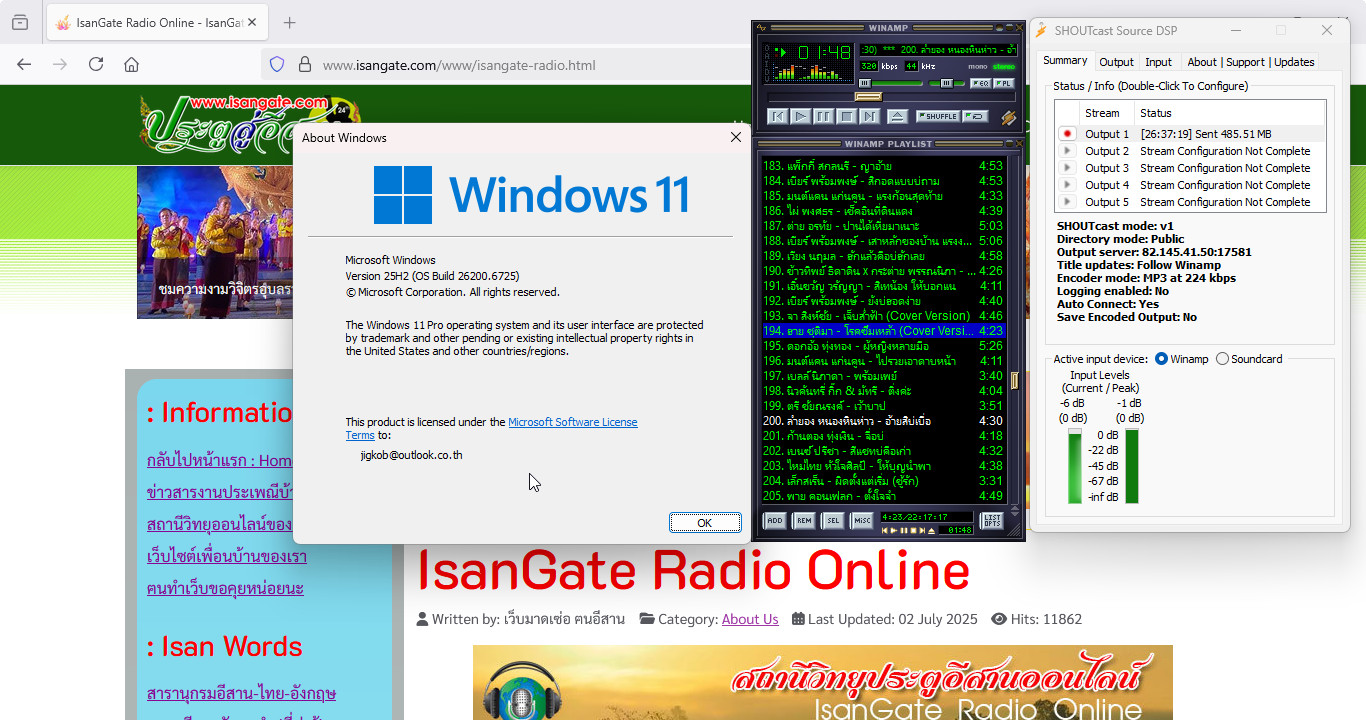Open LIST OPTS in the Winamp playlist

[x=993, y=520]
